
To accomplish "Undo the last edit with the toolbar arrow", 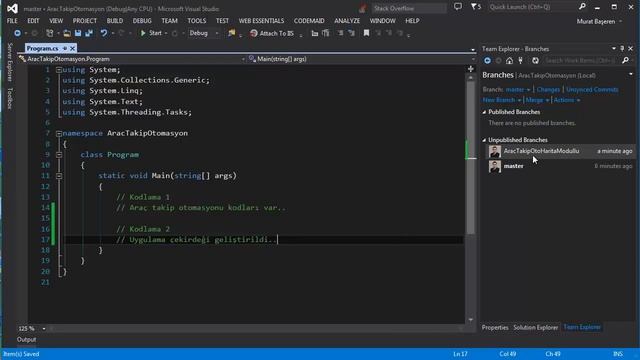I will pos(104,33).
